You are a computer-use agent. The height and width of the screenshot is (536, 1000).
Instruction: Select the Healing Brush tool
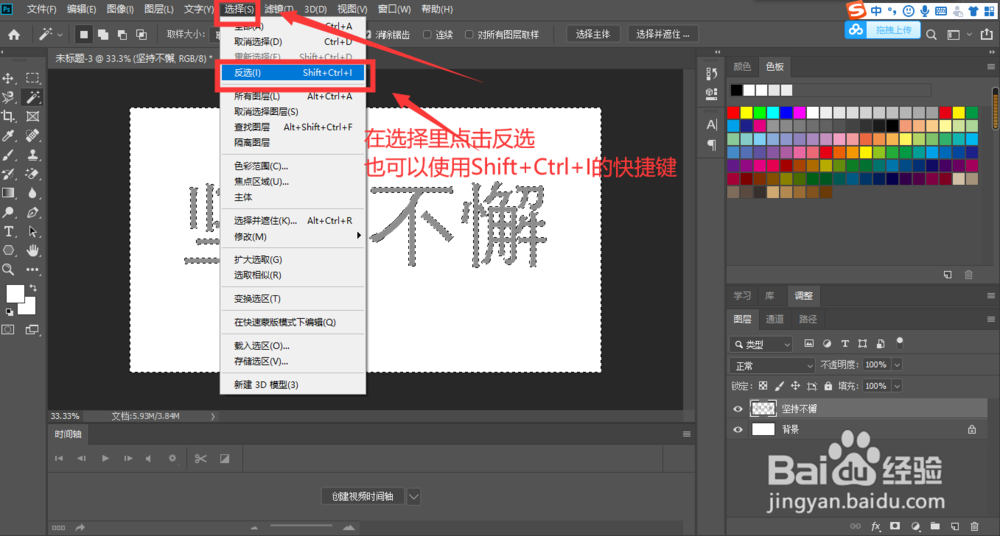33,135
